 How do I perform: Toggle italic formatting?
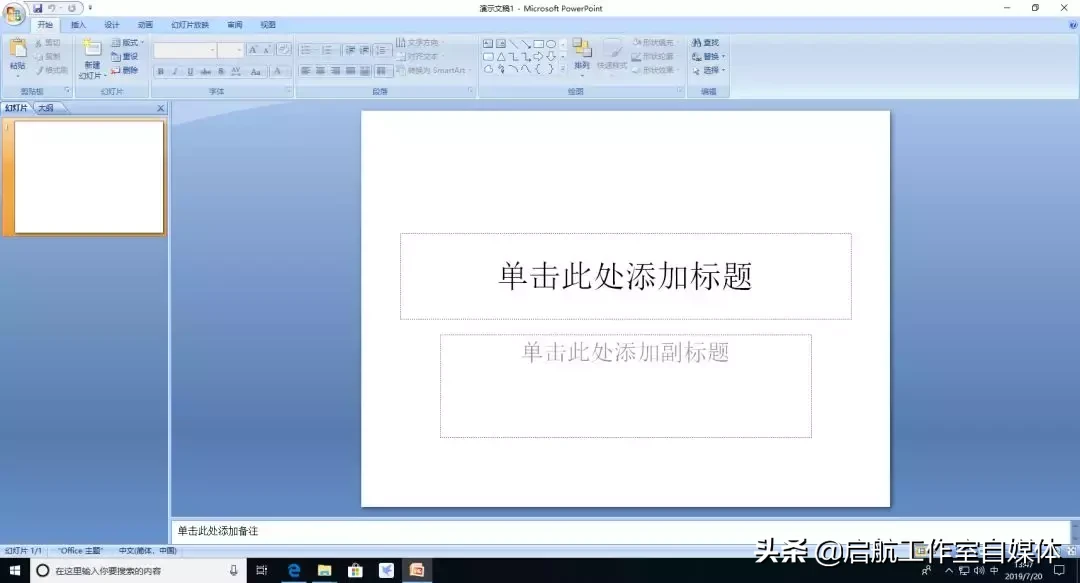(174, 70)
